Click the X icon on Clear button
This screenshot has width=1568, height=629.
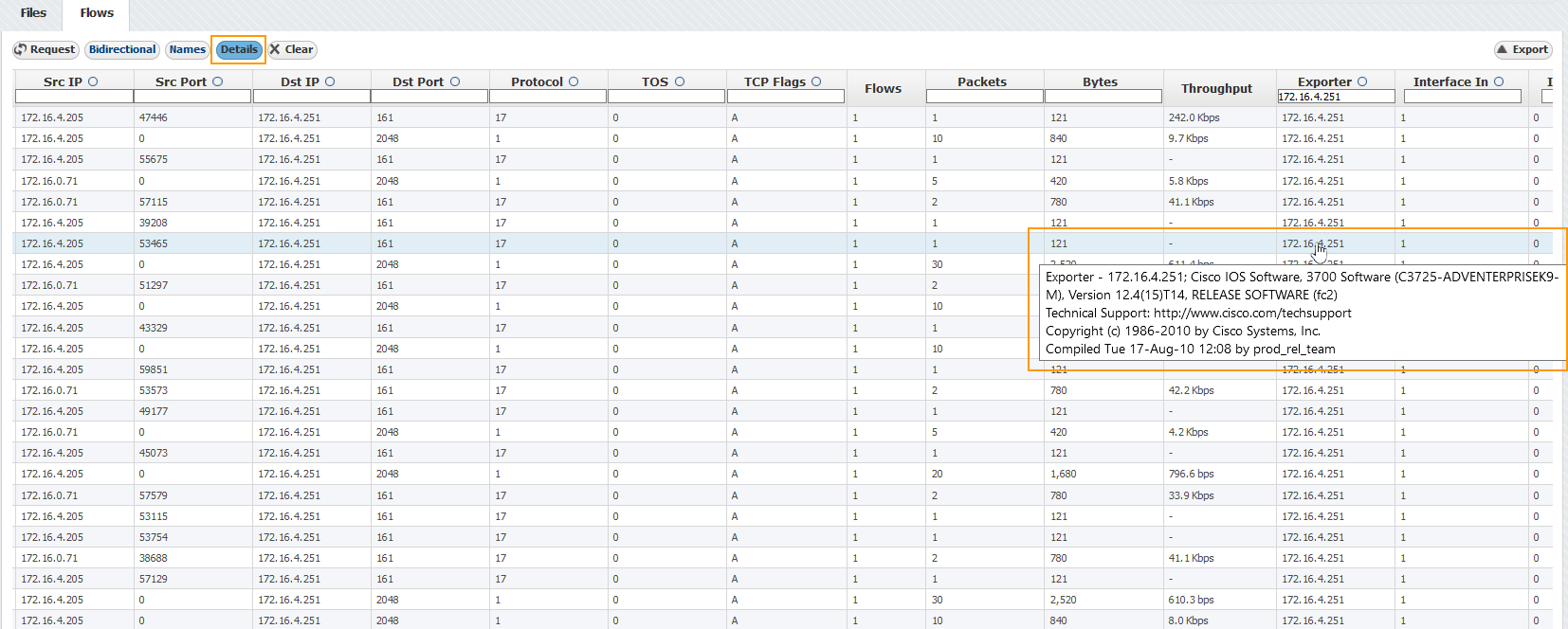[x=275, y=49]
